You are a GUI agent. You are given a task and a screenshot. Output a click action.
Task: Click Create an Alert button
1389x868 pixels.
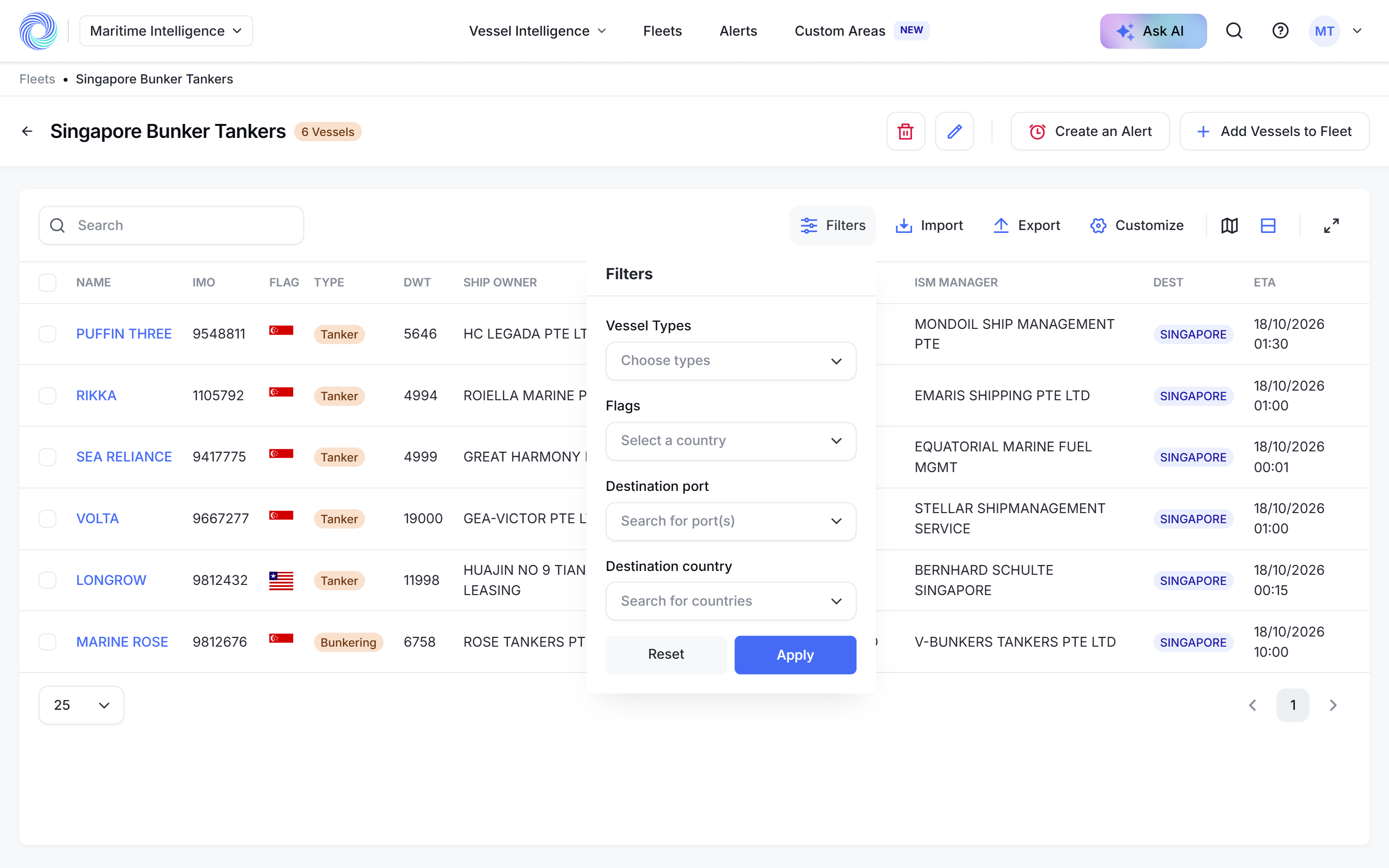[1089, 132]
